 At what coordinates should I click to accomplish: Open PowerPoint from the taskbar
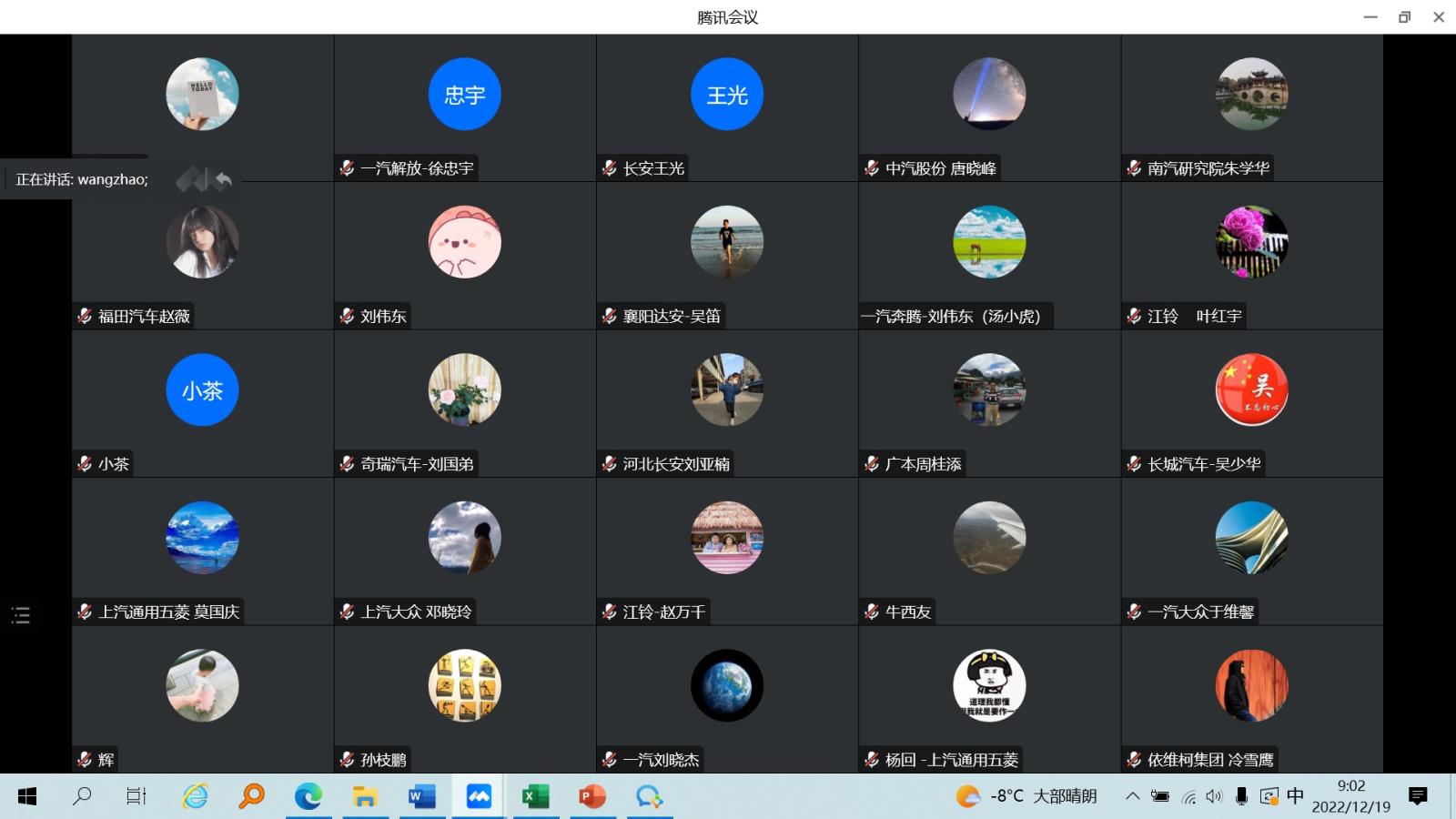pos(592,797)
